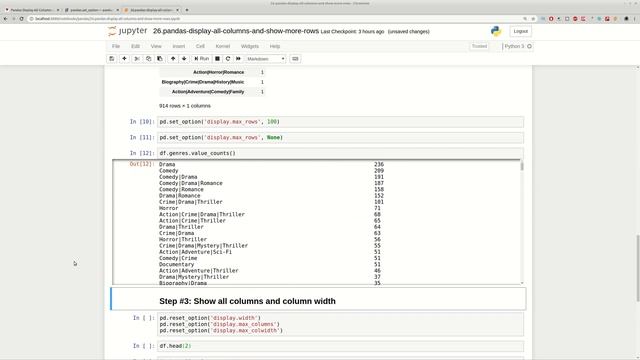Select cell In [10] set_option code
Screen dimensions: 640x360
point(340,122)
